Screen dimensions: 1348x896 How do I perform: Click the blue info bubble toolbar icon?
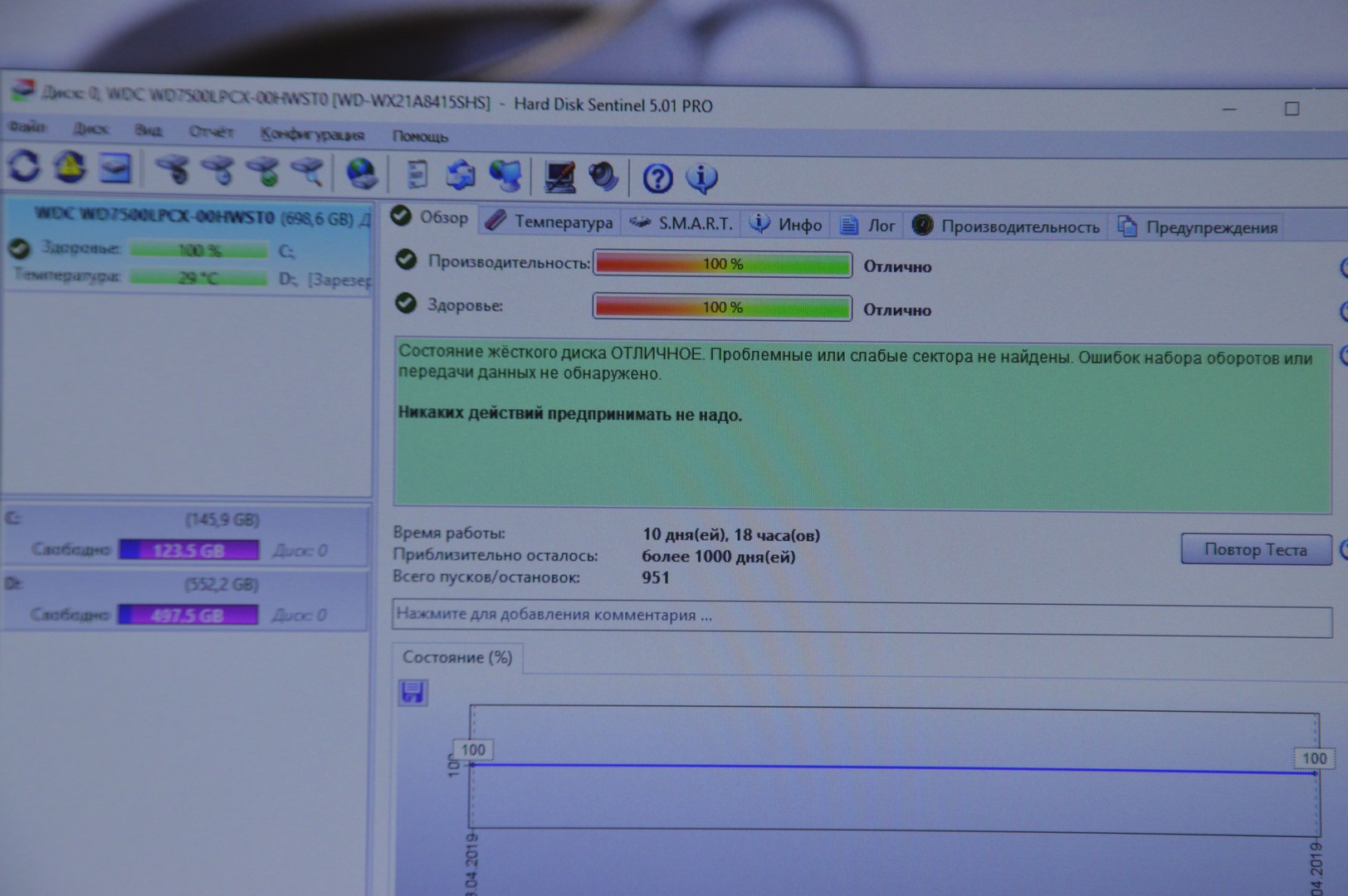(702, 178)
